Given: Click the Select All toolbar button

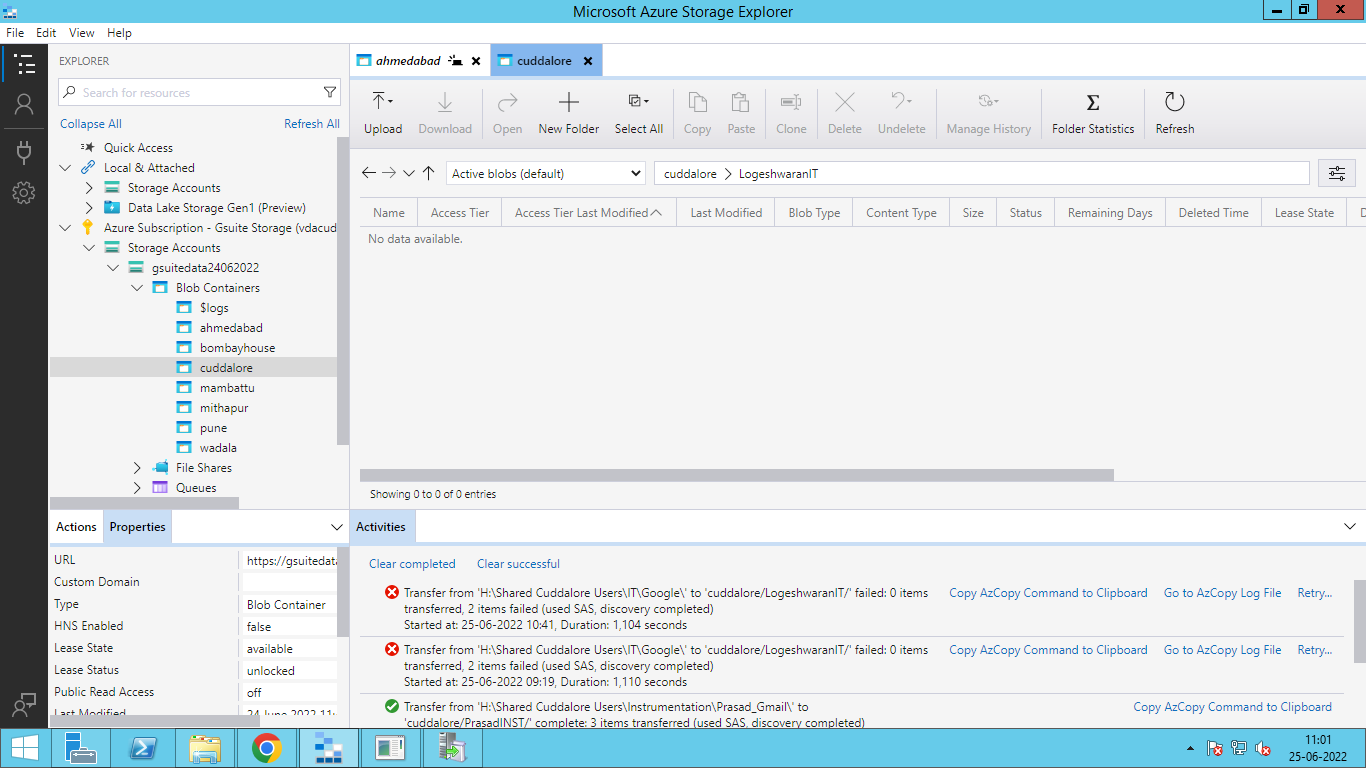Looking at the screenshot, I should tap(639, 113).
